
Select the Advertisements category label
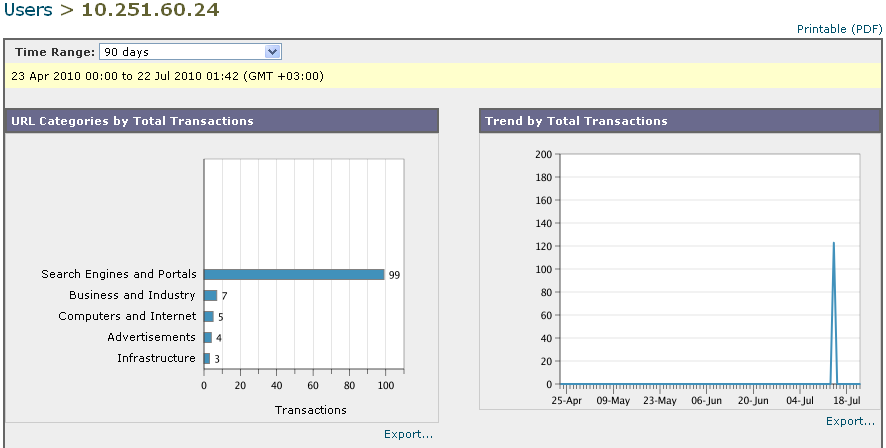151,337
